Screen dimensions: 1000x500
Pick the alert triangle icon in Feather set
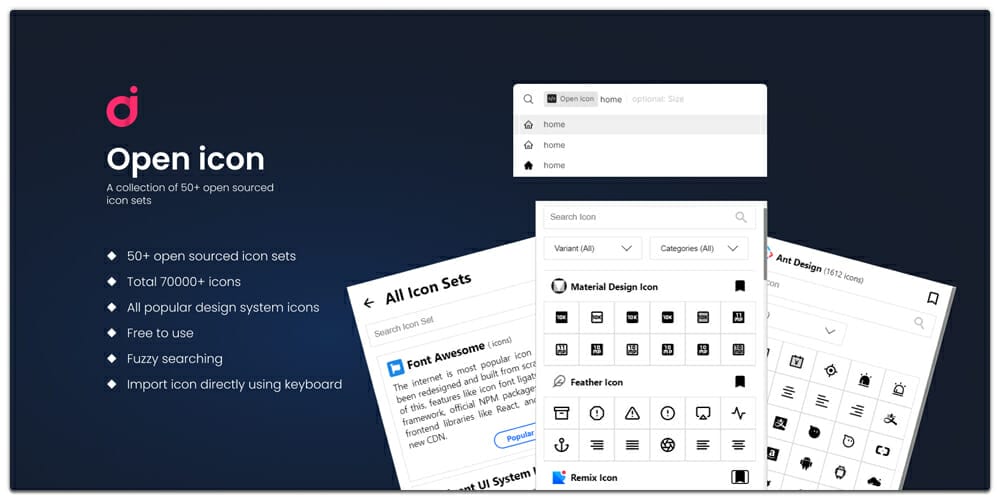[x=632, y=413]
